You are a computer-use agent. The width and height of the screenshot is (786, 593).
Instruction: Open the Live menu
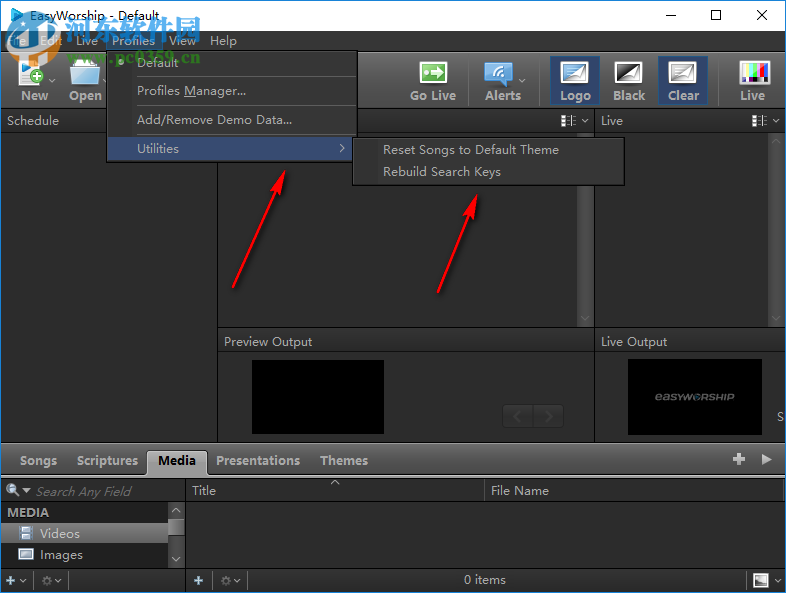[x=87, y=41]
